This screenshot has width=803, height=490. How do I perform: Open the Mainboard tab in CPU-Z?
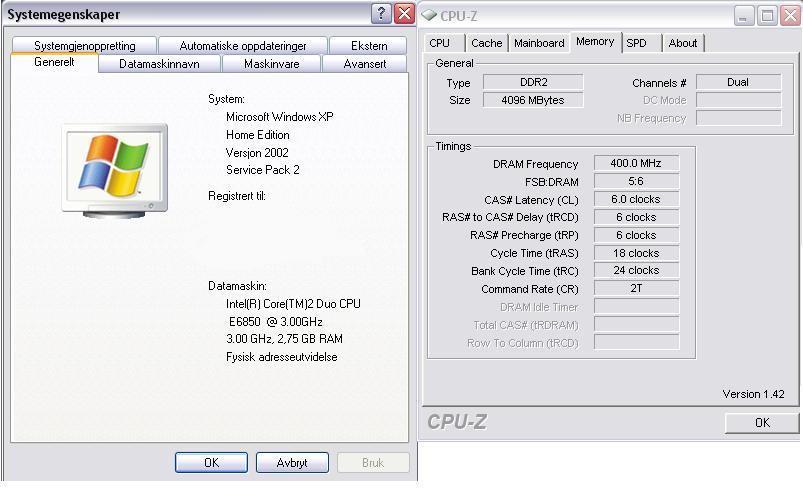pyautogui.click(x=539, y=44)
